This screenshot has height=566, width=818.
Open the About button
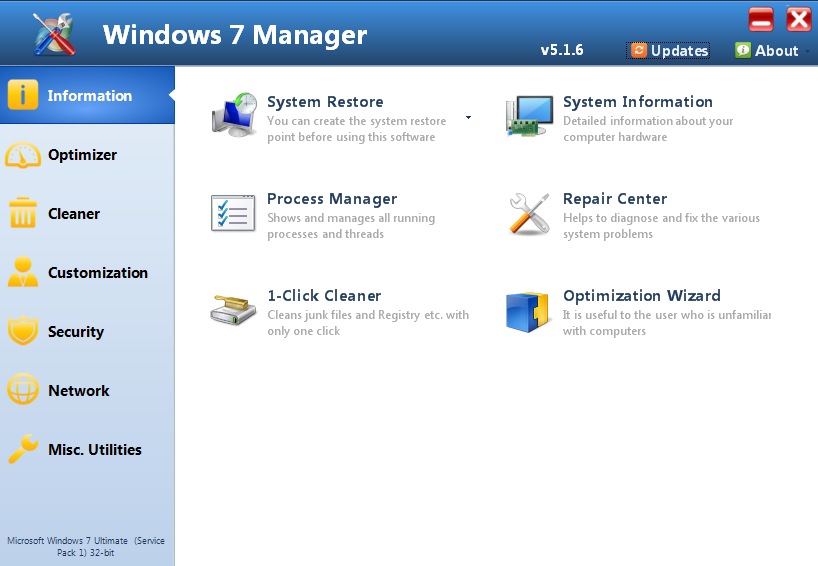tap(767, 50)
